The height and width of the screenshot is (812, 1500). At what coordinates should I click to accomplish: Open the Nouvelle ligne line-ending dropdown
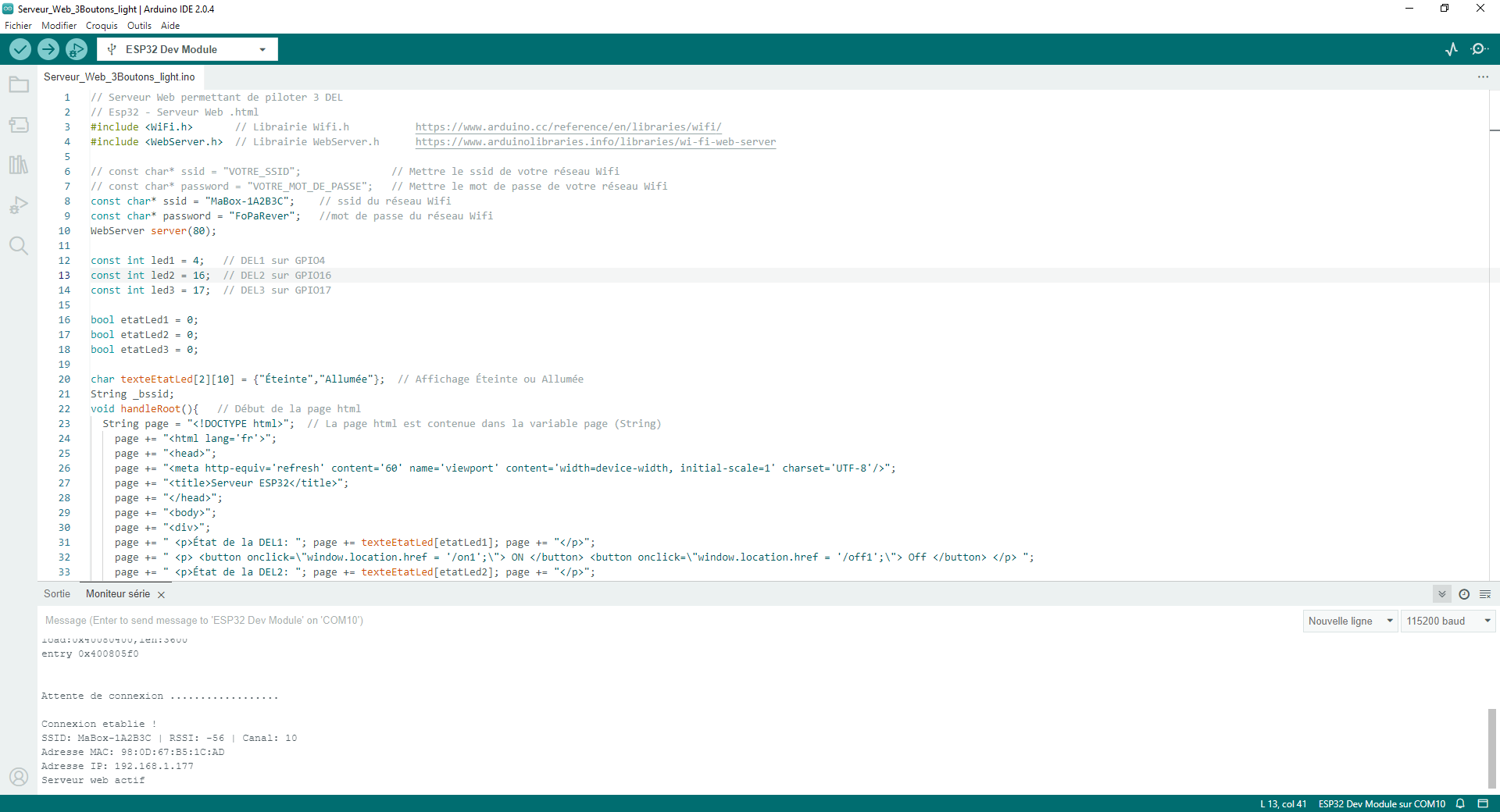(1350, 621)
